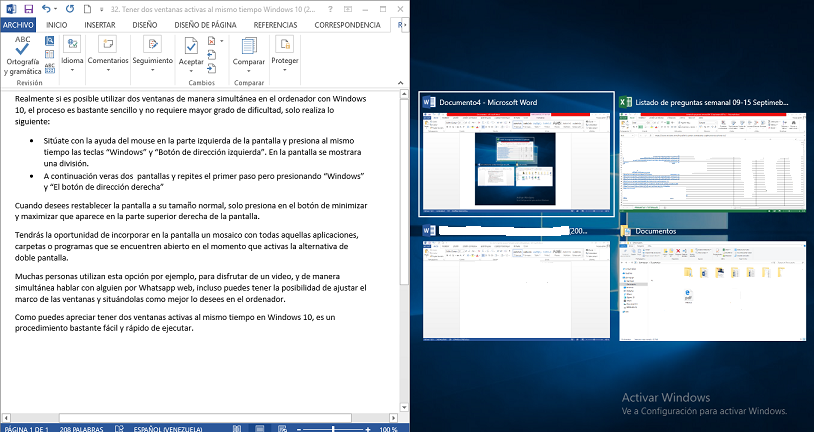The height and width of the screenshot is (432, 814).
Task: Click paragraph starting 'Como puedes apreciar'
Action: [x=175, y=322]
